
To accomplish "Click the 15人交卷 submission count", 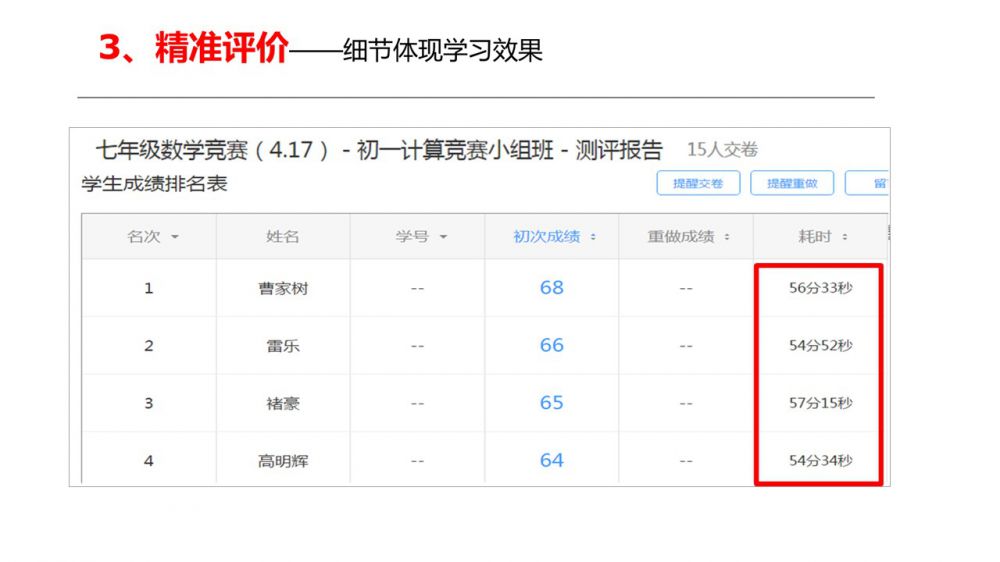I will point(722,150).
